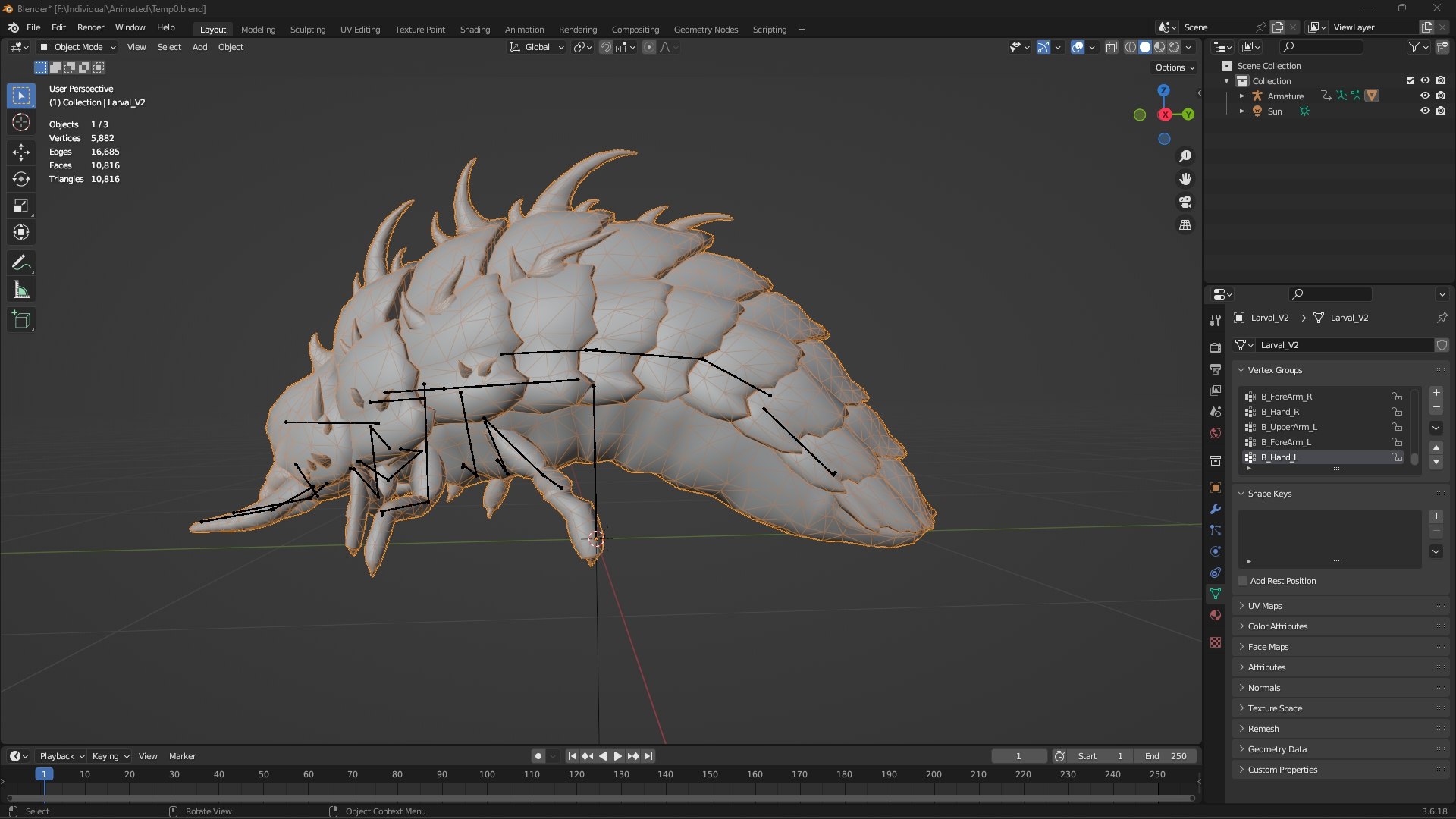Open the Physics properties tab
This screenshot has width=1456, height=819.
point(1216,551)
